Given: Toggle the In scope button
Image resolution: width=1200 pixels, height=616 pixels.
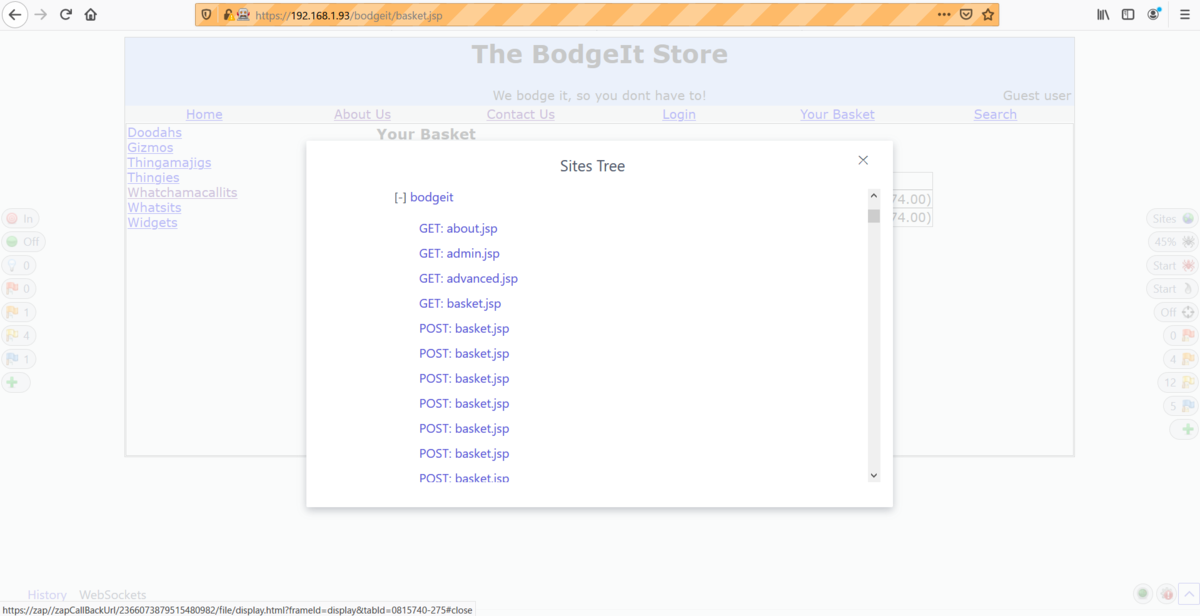Looking at the screenshot, I should click(20, 219).
